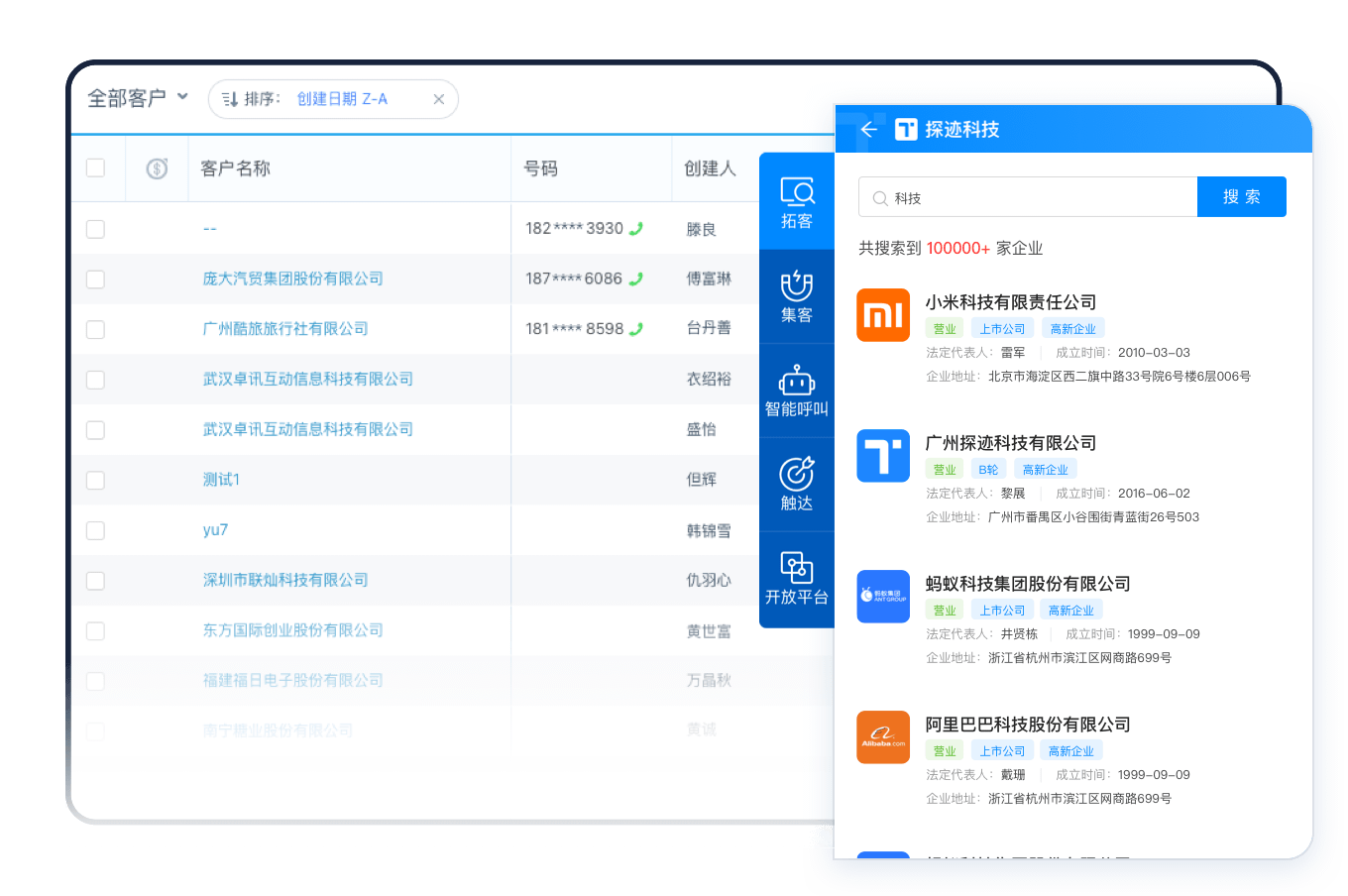
Task: Click the B轮 tag on 广州探迹科技
Action: (988, 470)
